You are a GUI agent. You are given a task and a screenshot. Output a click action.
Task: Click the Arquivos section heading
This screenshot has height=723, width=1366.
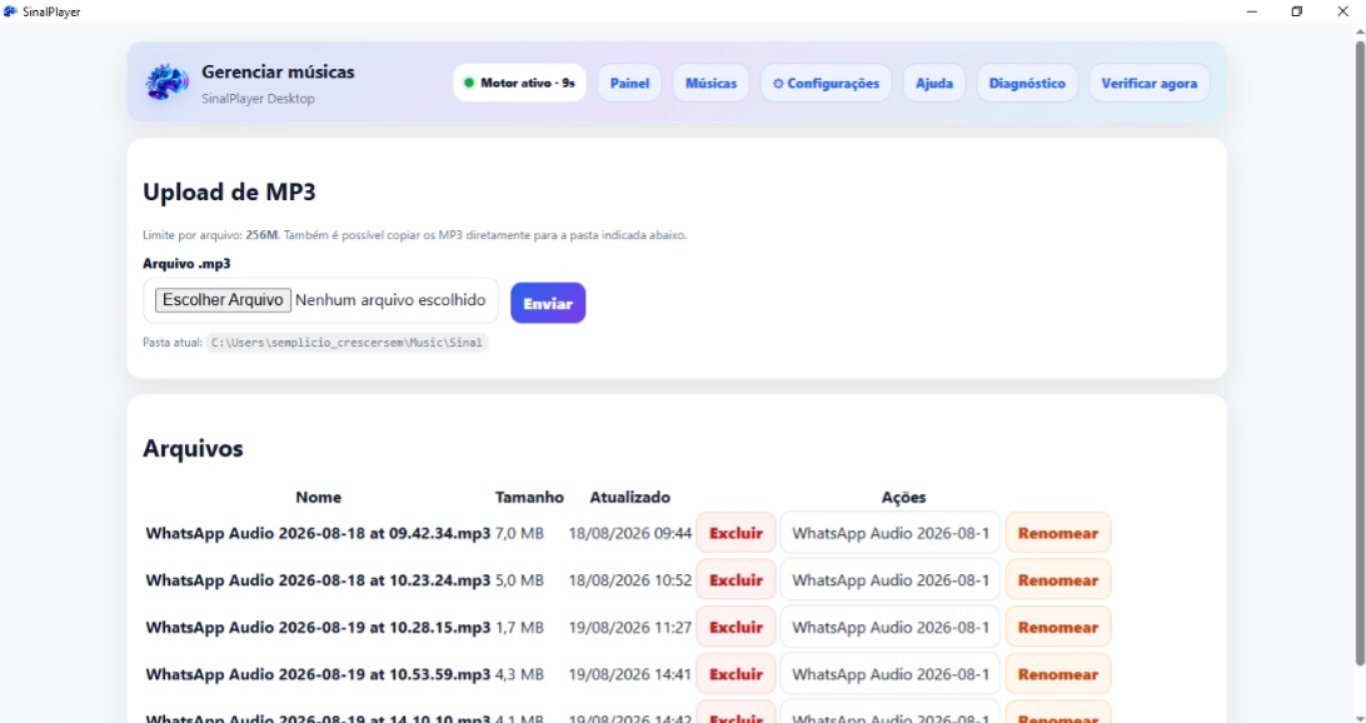point(193,448)
